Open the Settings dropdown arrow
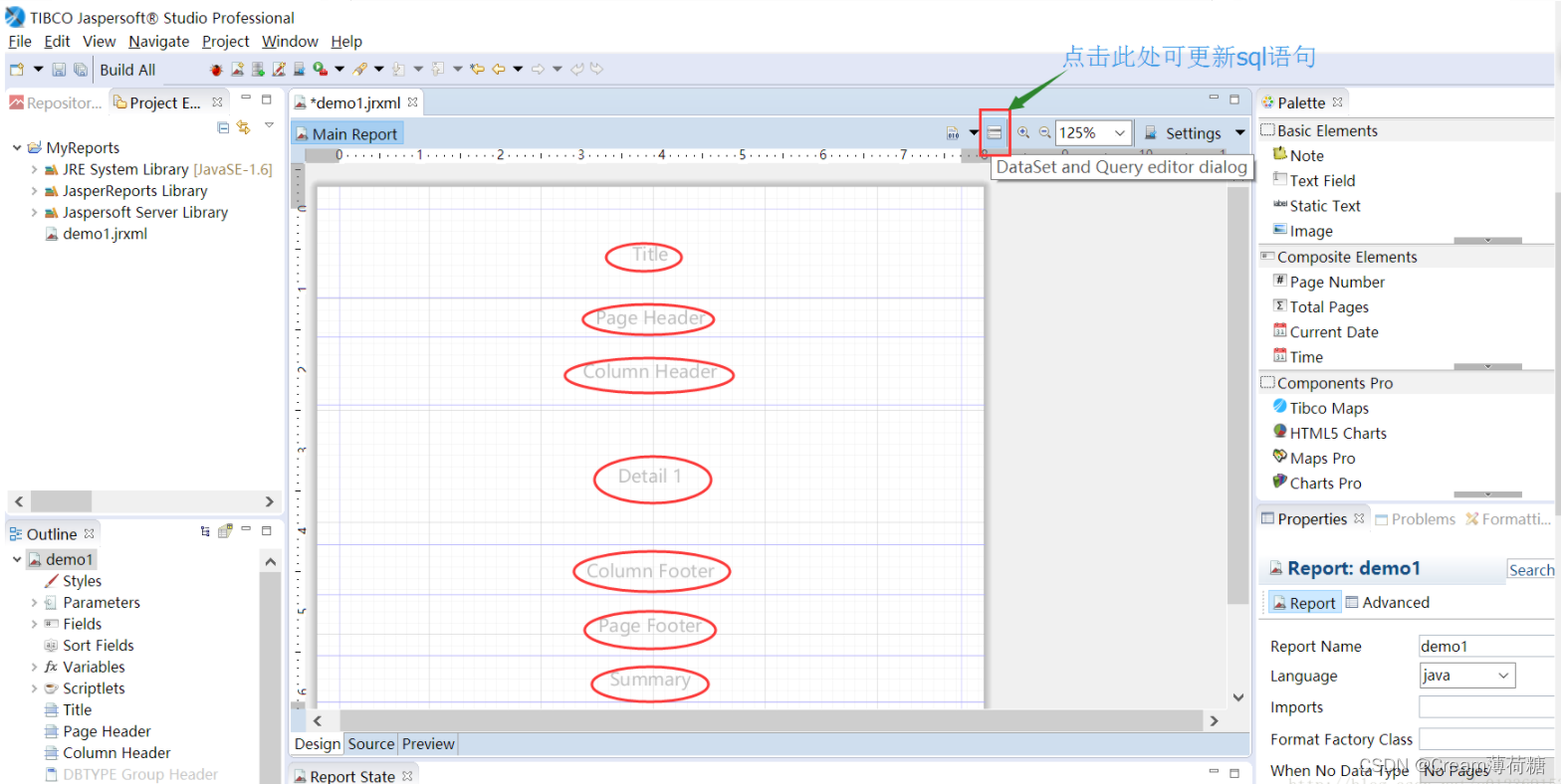Screen dimensions: 1561x784 pos(1239,132)
